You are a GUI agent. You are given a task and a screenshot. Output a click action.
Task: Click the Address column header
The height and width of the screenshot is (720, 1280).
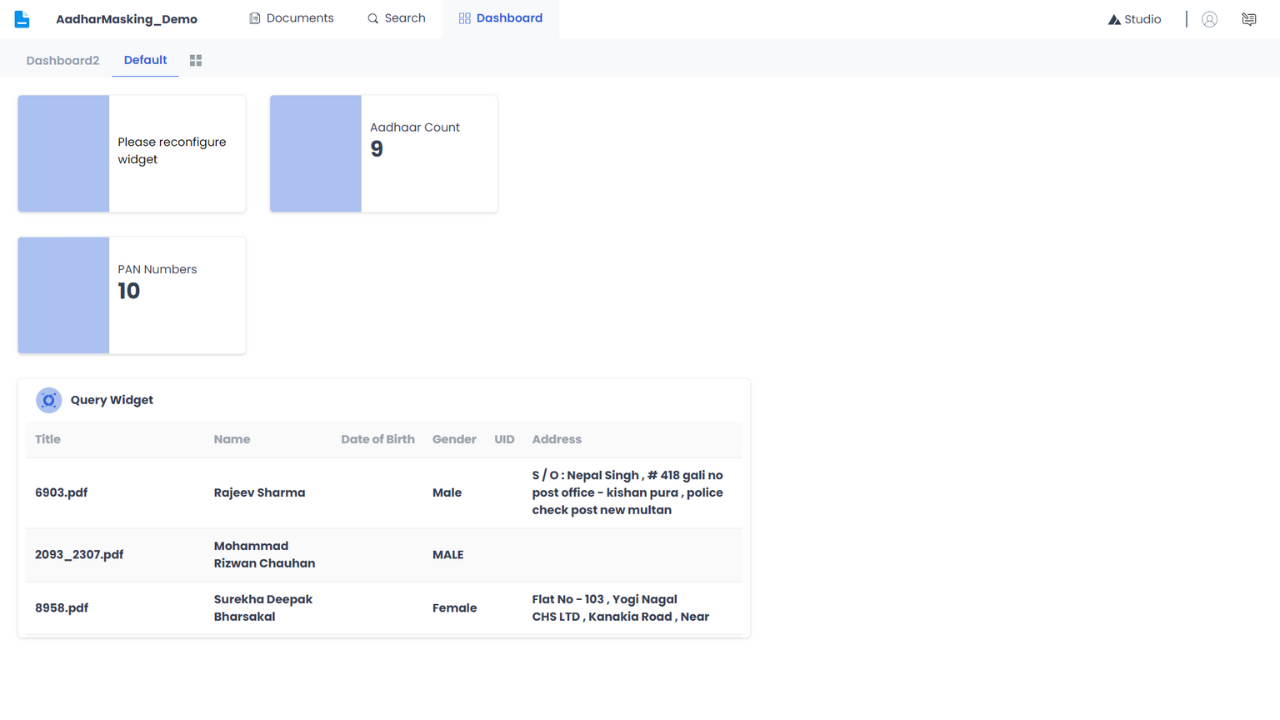557,439
